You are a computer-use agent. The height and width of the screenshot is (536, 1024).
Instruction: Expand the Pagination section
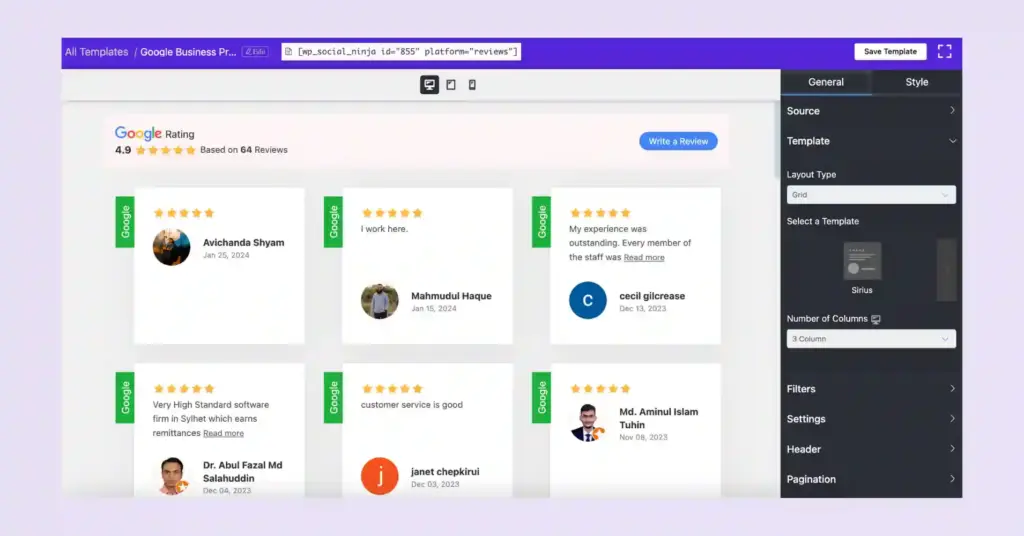(871, 479)
